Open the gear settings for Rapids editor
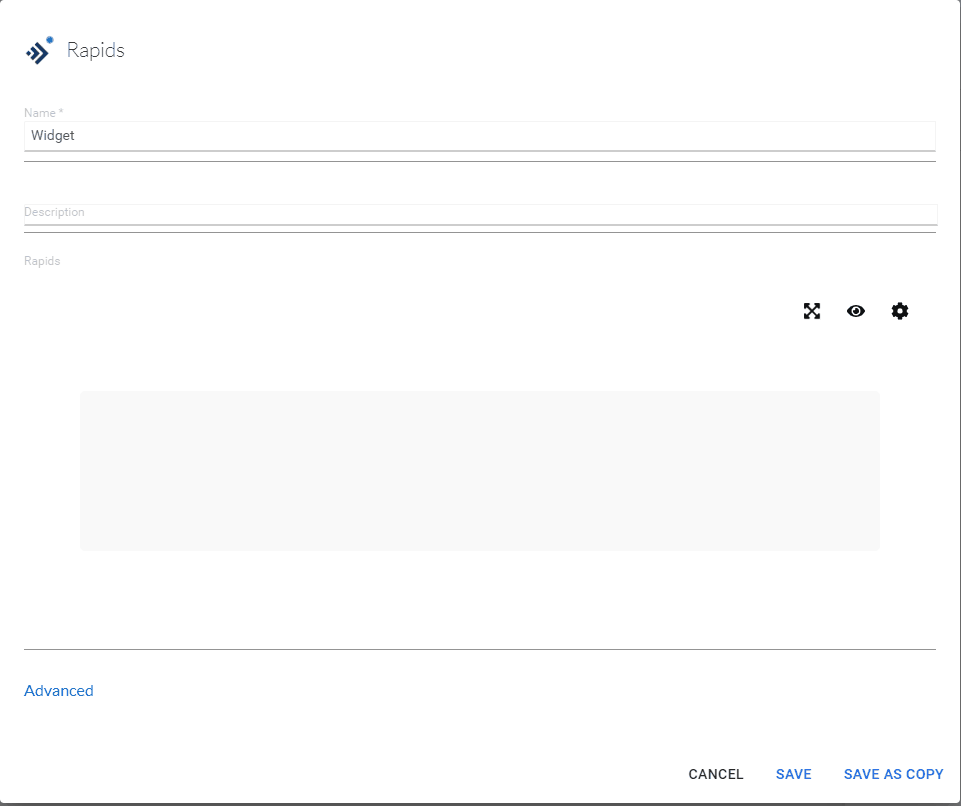The image size is (961, 806). click(x=900, y=311)
